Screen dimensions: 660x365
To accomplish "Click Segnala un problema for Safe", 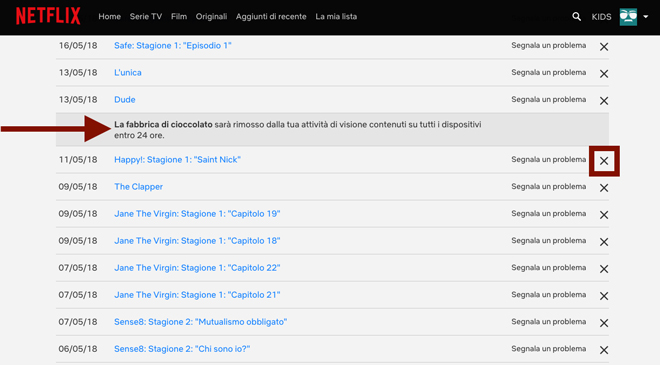I will pyautogui.click(x=548, y=45).
